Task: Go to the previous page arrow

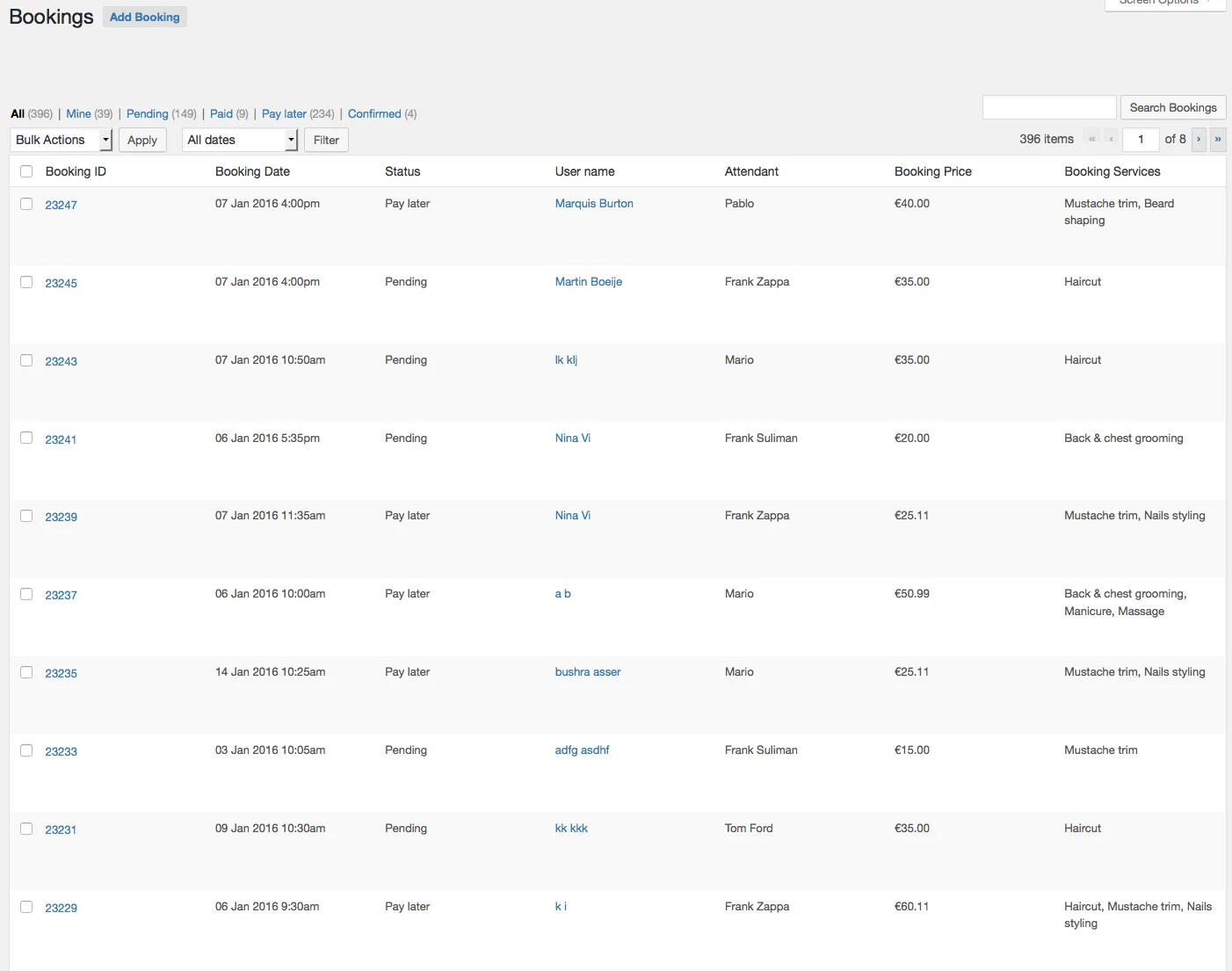Action: click(1110, 139)
